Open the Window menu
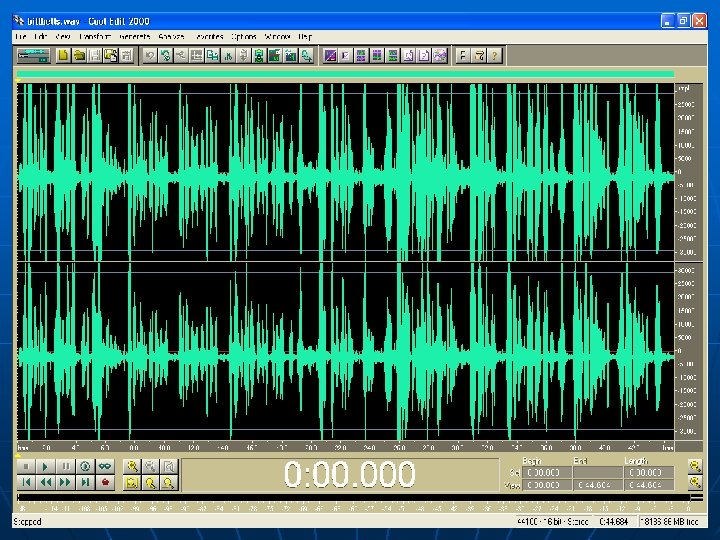This screenshot has height=540, width=720. (277, 37)
